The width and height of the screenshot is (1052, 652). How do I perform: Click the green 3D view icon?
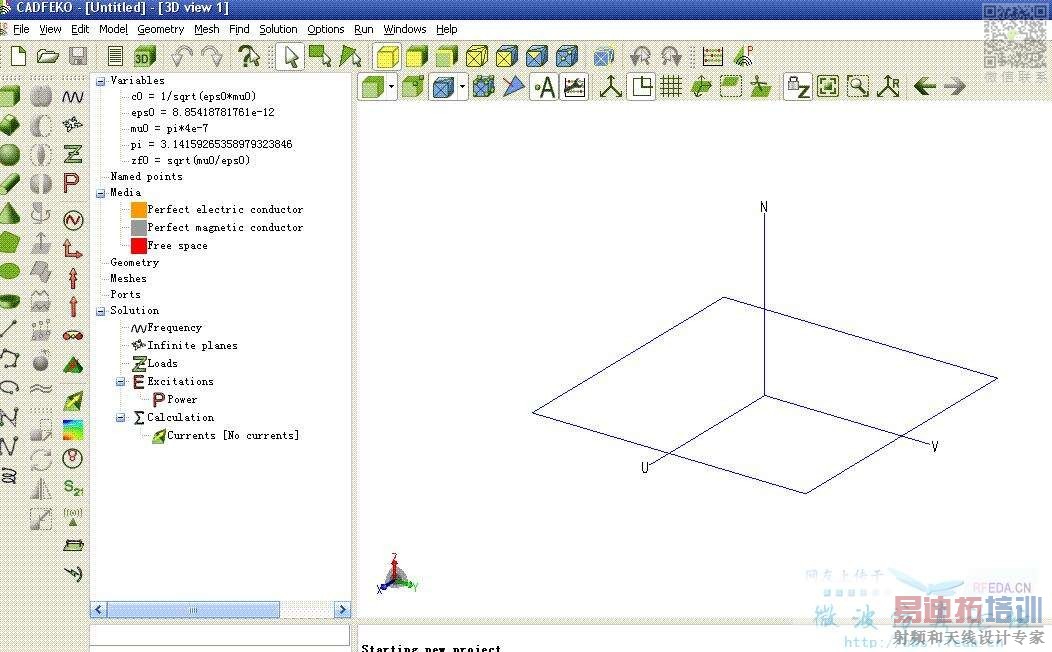144,56
